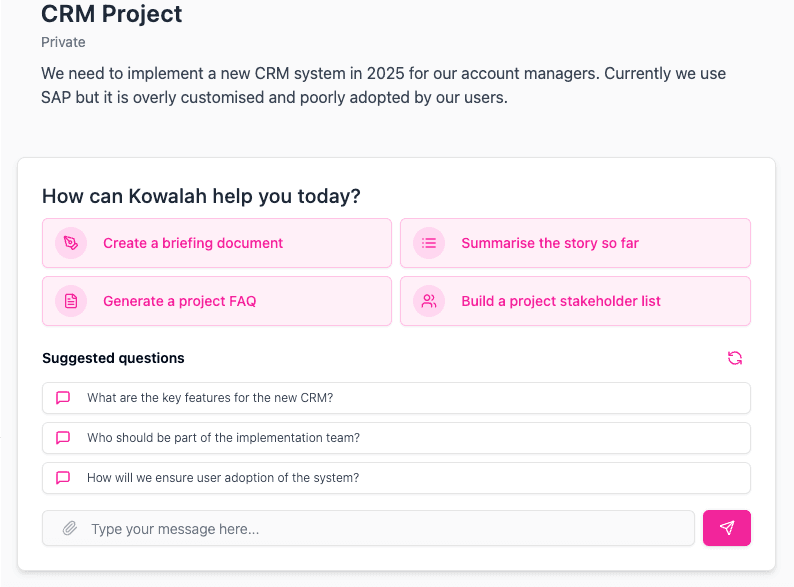Ask how we will ensure user adoption
The height and width of the screenshot is (587, 794).
[396, 478]
